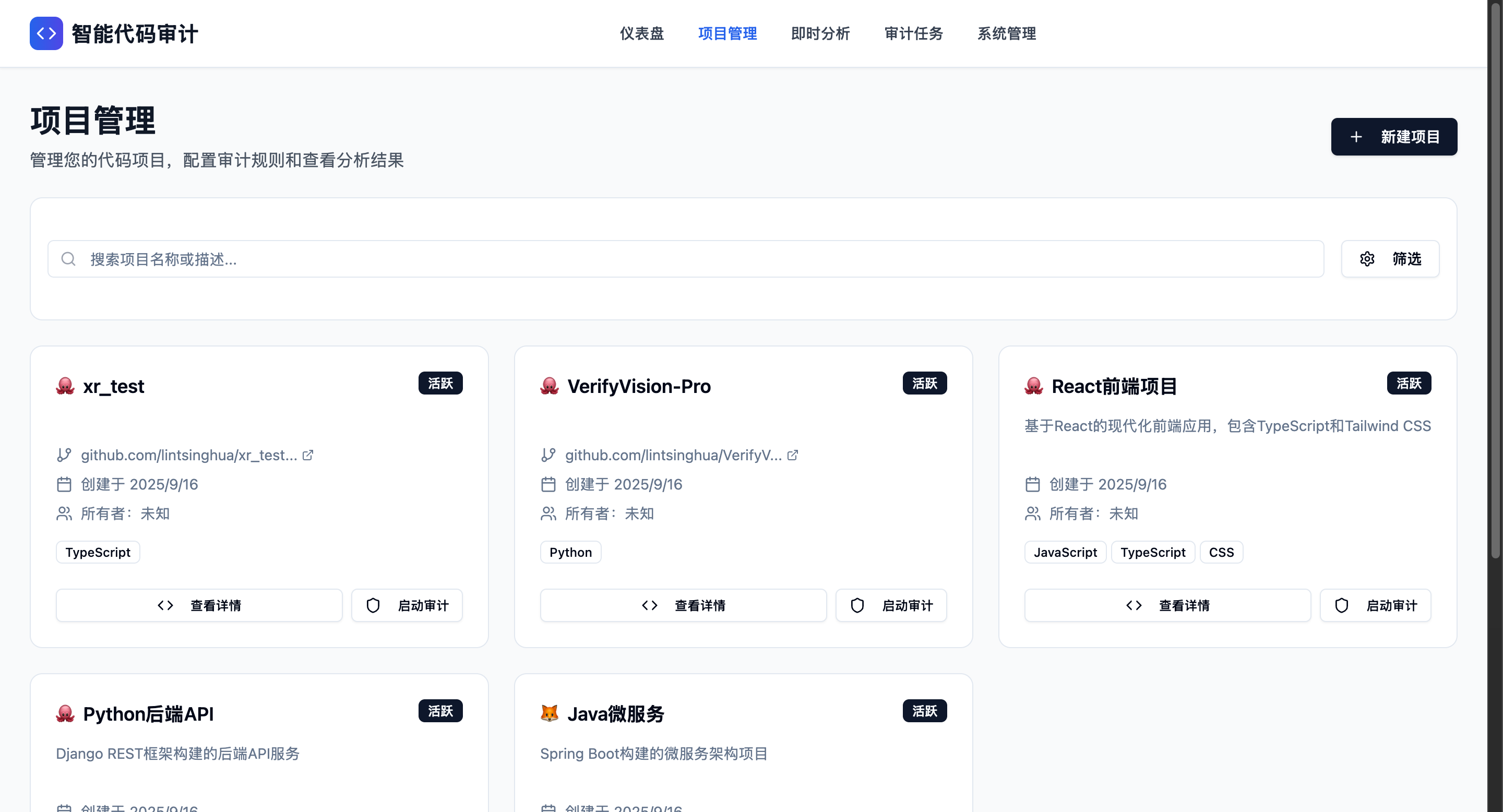Toggle the 活跃 badge on React前端项目
Screen dimensions: 1503x812
(1409, 383)
